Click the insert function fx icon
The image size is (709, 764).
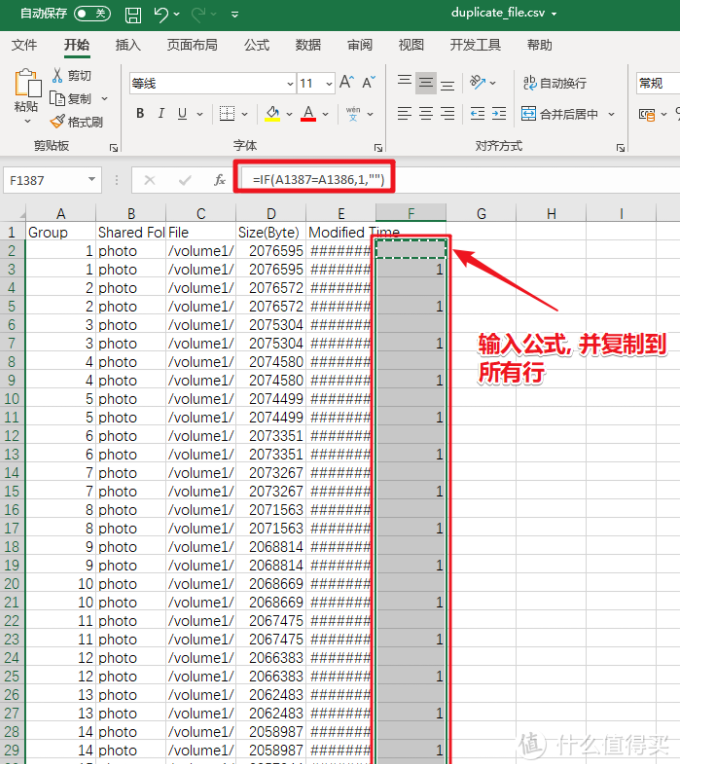coord(219,180)
